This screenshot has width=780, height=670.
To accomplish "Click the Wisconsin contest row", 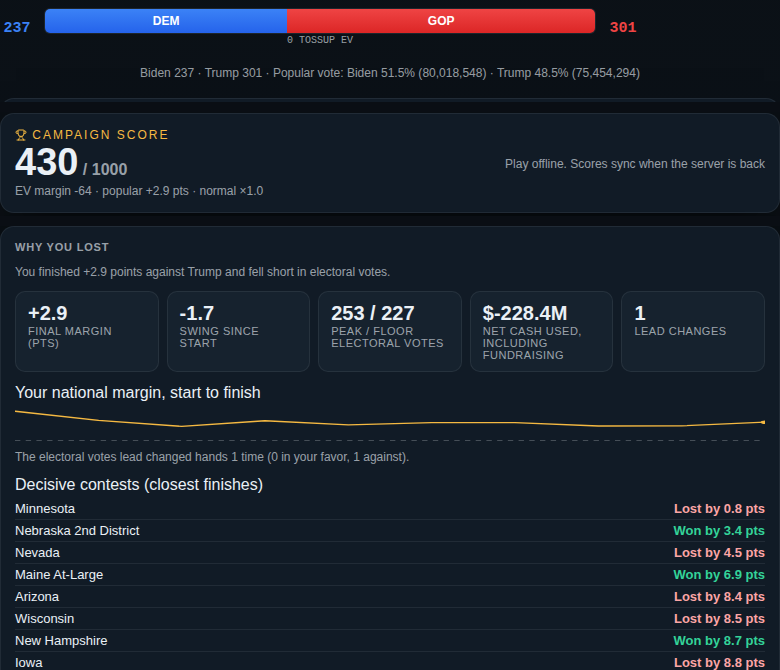I will pos(390,618).
